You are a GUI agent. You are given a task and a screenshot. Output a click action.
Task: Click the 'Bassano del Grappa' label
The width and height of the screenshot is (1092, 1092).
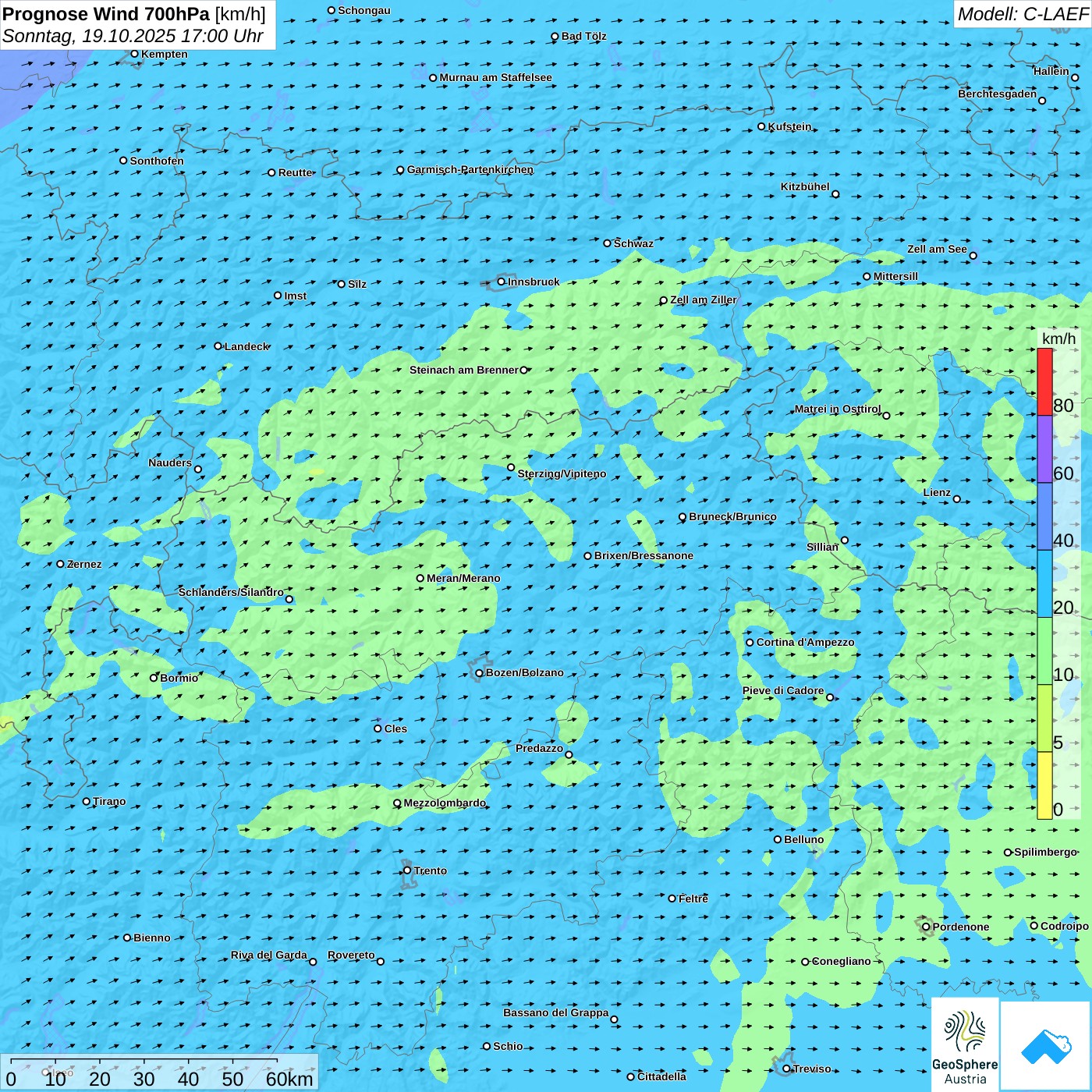click(556, 1012)
